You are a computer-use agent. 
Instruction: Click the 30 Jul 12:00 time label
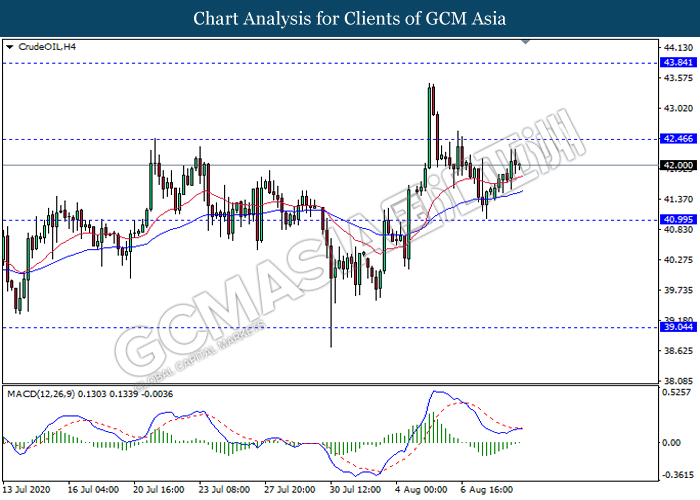click(355, 491)
